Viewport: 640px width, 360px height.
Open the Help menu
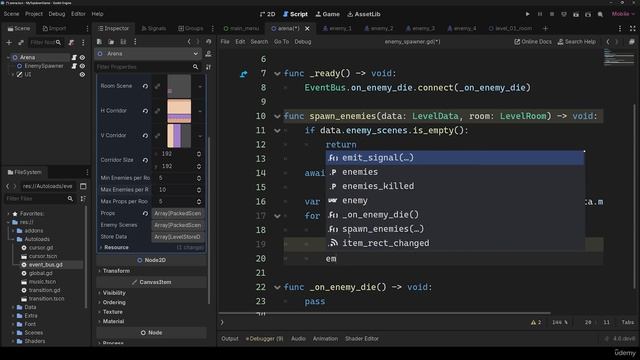tap(98, 14)
